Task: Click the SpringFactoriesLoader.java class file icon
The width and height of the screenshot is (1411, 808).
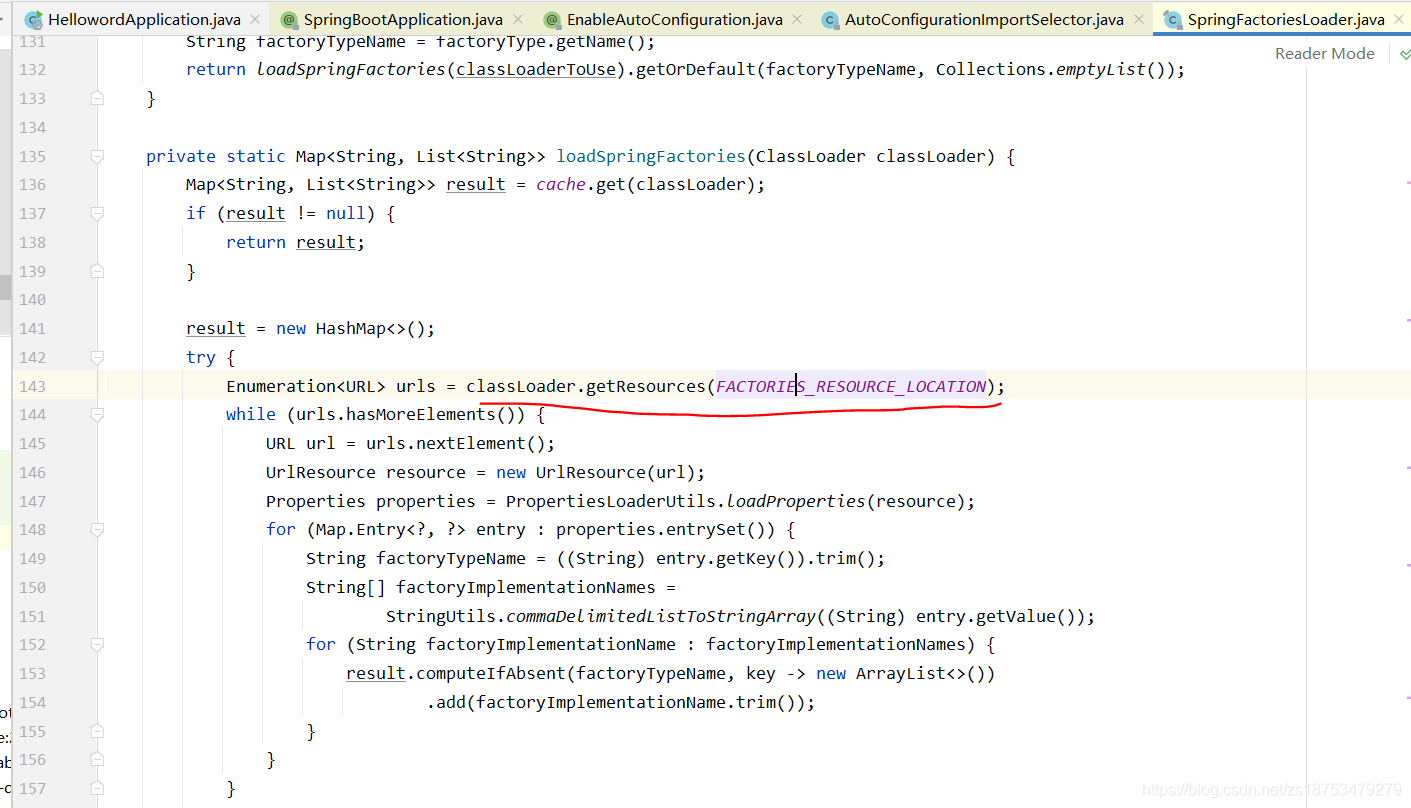Action: coord(1172,19)
